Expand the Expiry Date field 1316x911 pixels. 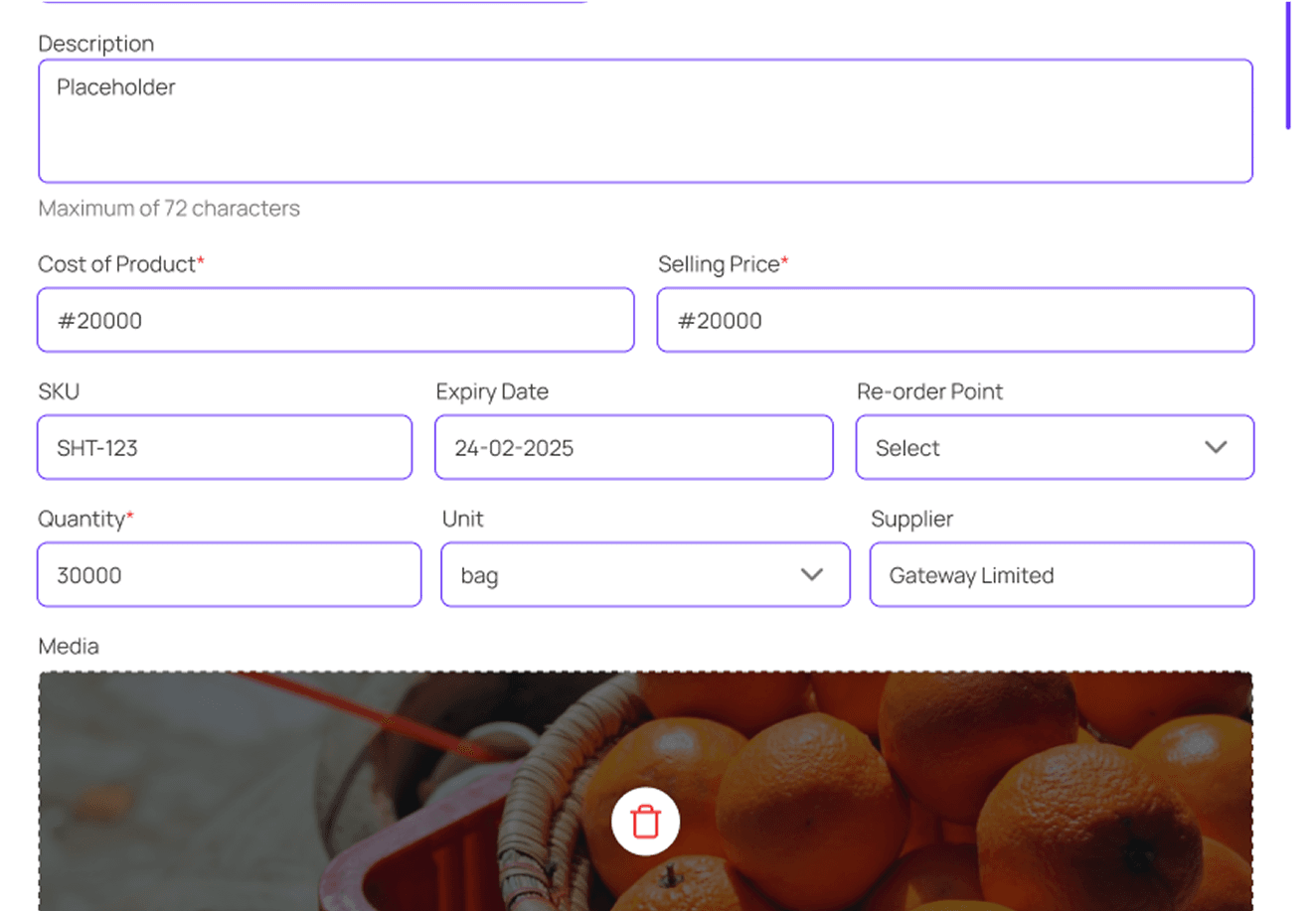point(633,447)
